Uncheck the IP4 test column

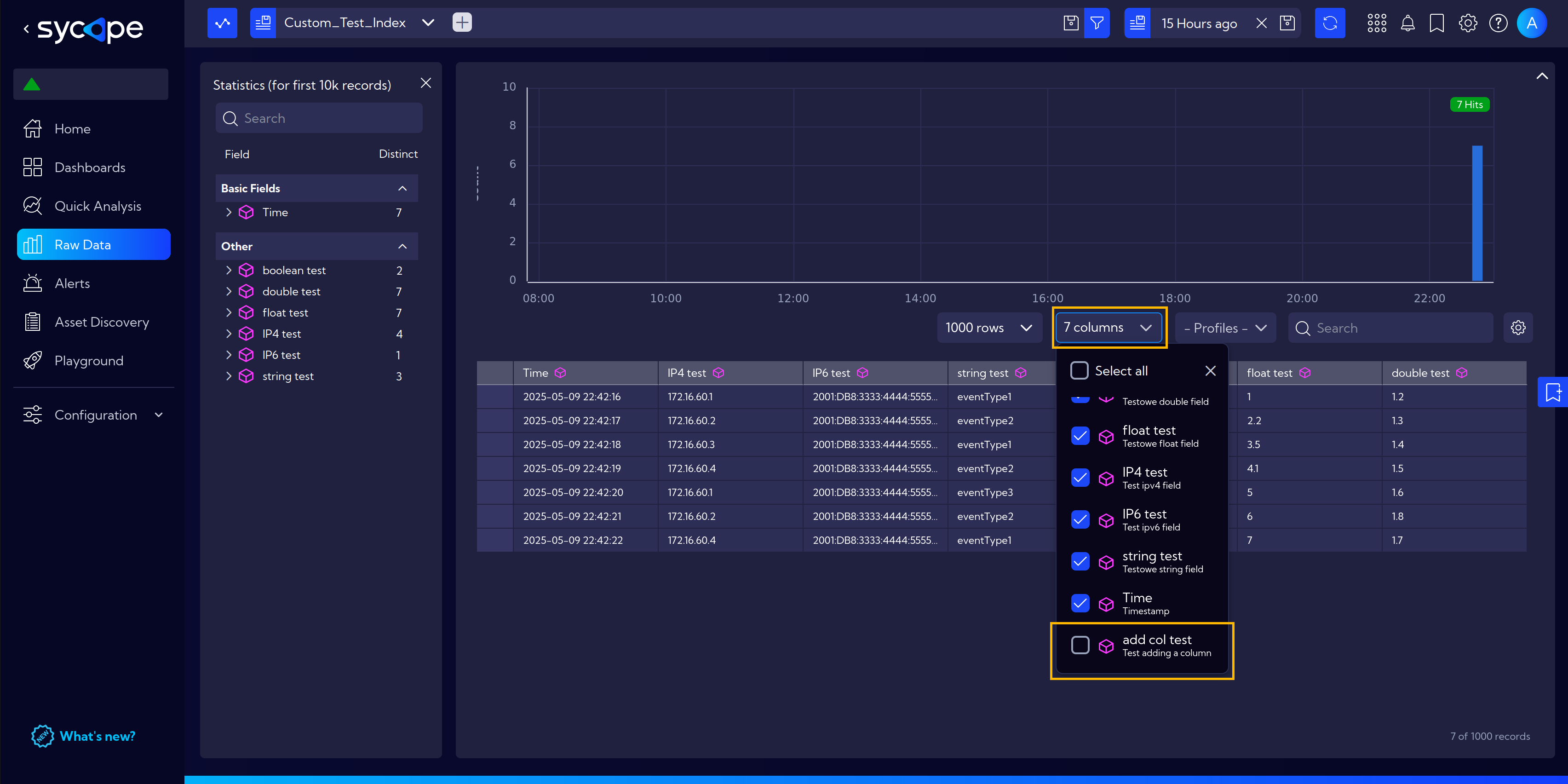click(1080, 478)
